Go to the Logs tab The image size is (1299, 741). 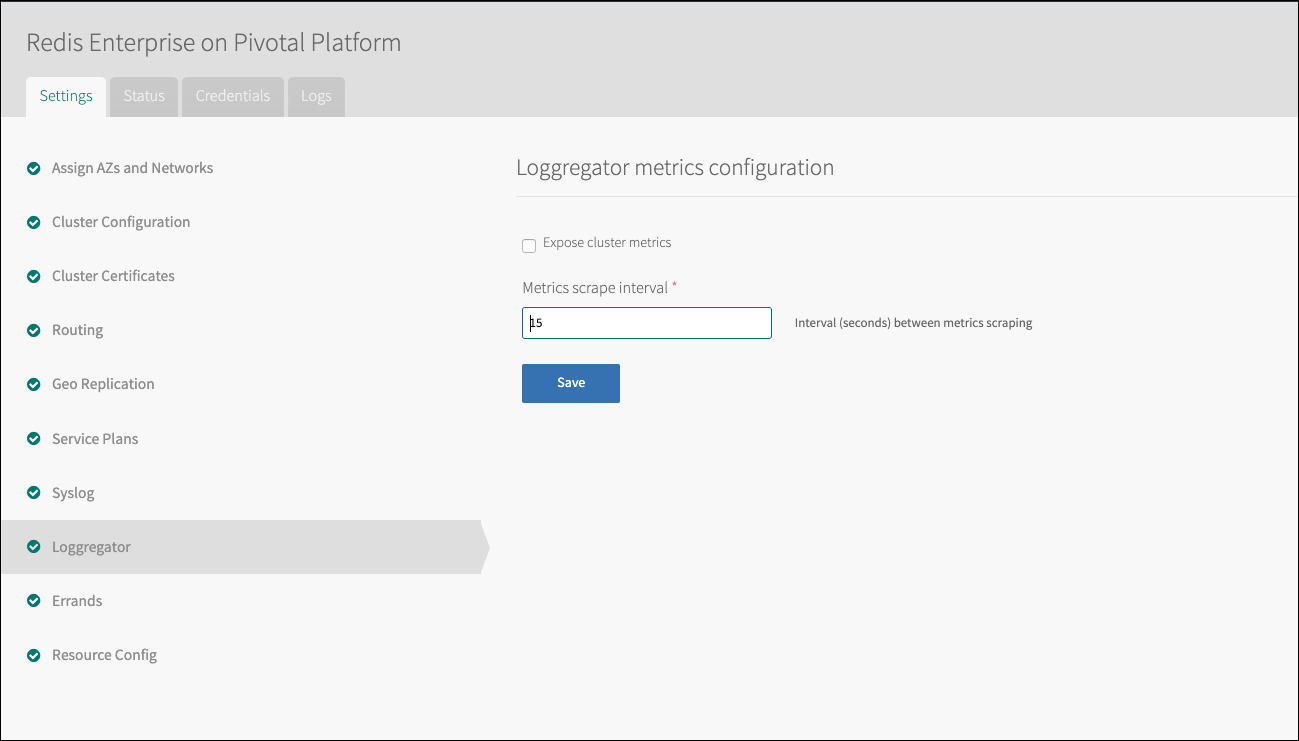click(x=316, y=96)
